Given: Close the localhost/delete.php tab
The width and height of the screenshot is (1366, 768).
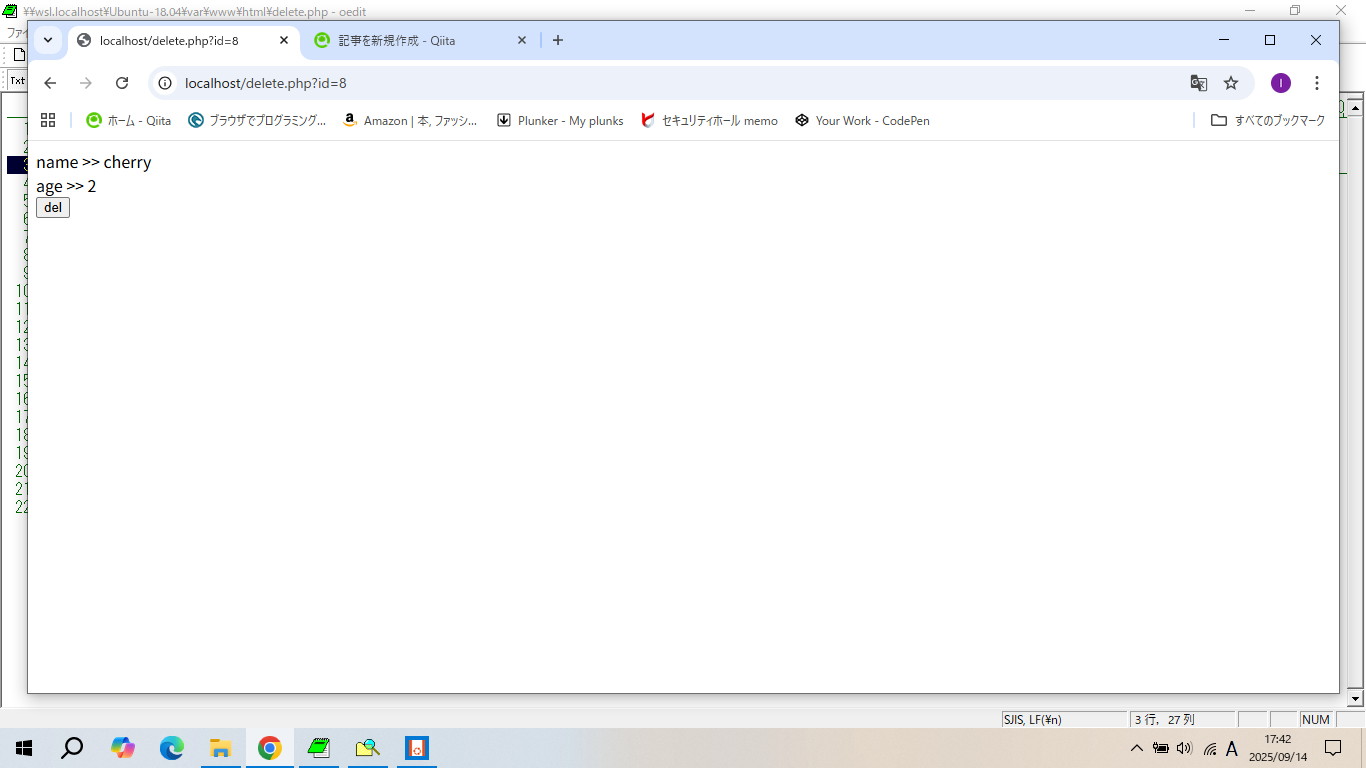Looking at the screenshot, I should pos(284,40).
